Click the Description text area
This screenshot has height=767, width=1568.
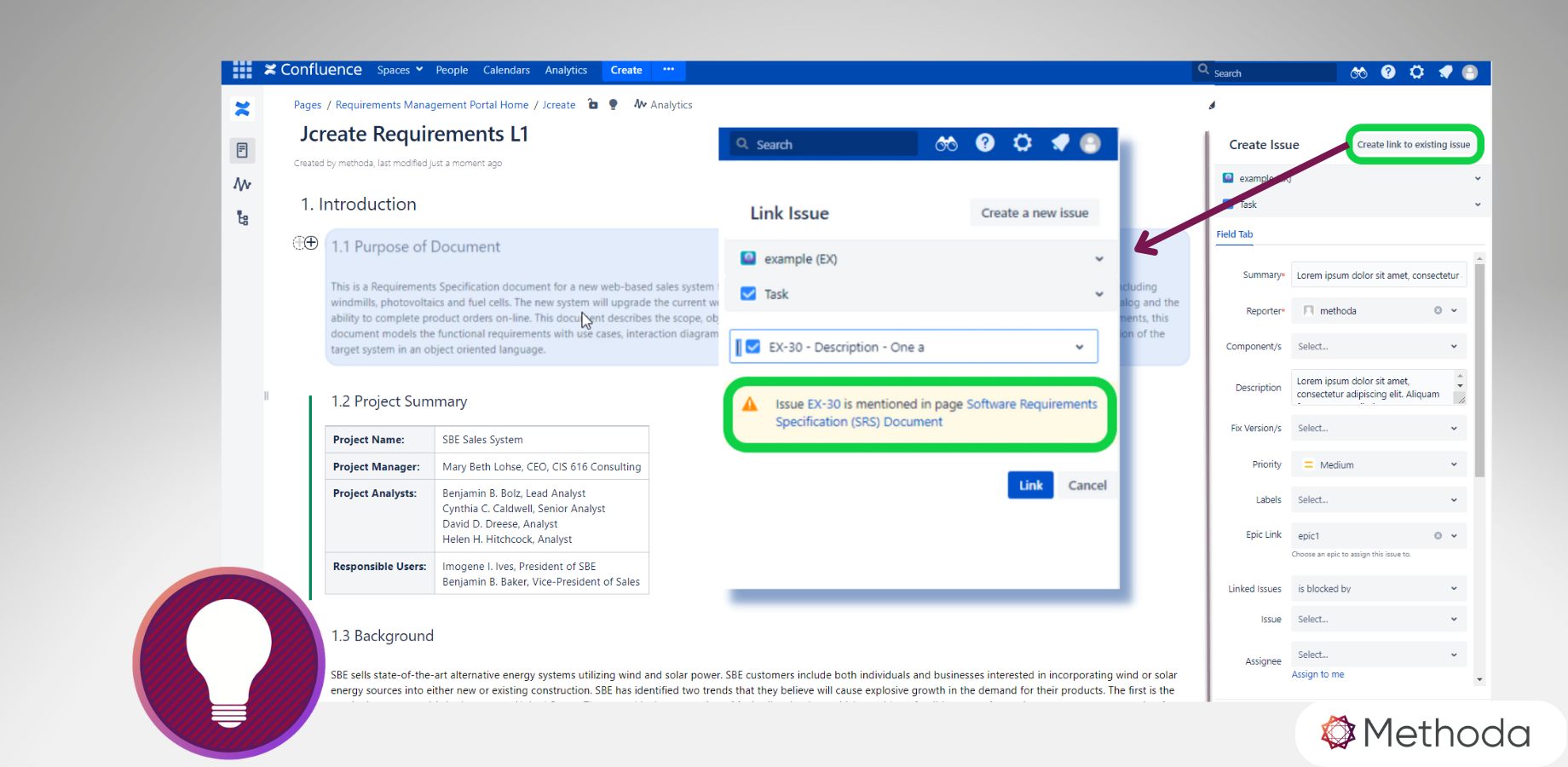pos(1379,387)
